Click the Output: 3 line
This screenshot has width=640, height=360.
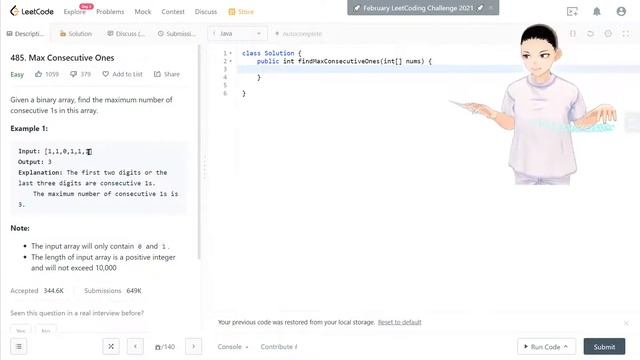35,162
